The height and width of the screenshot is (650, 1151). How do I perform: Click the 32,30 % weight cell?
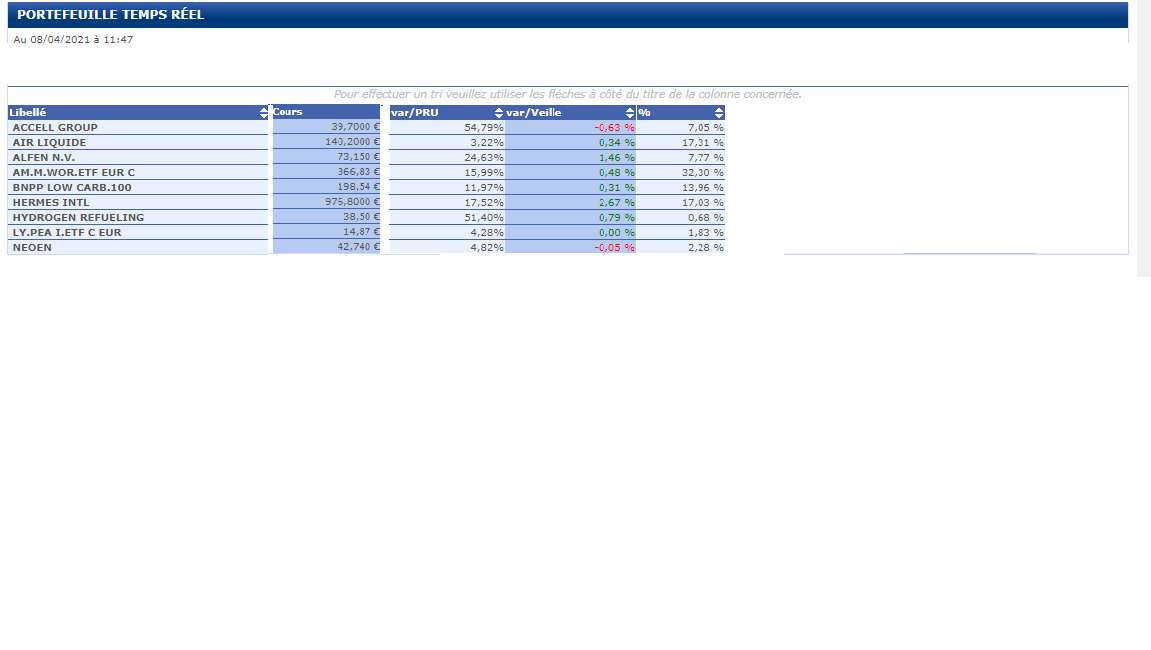(x=680, y=173)
